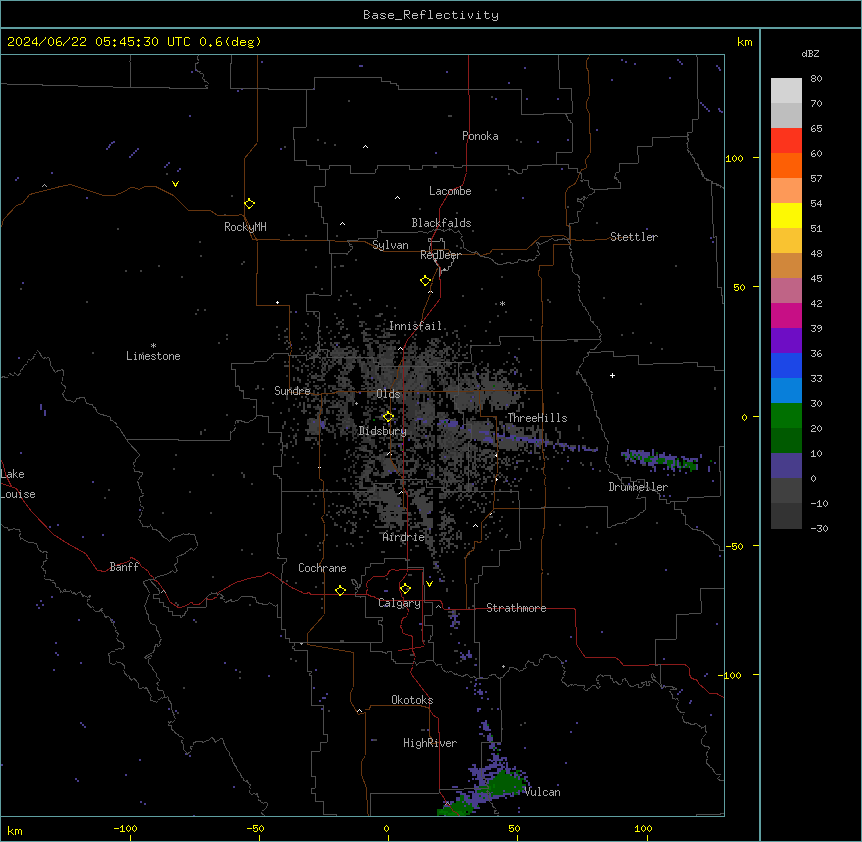Click the red 65 dBZ legend swatch
This screenshot has height=842, width=862.
786,141
